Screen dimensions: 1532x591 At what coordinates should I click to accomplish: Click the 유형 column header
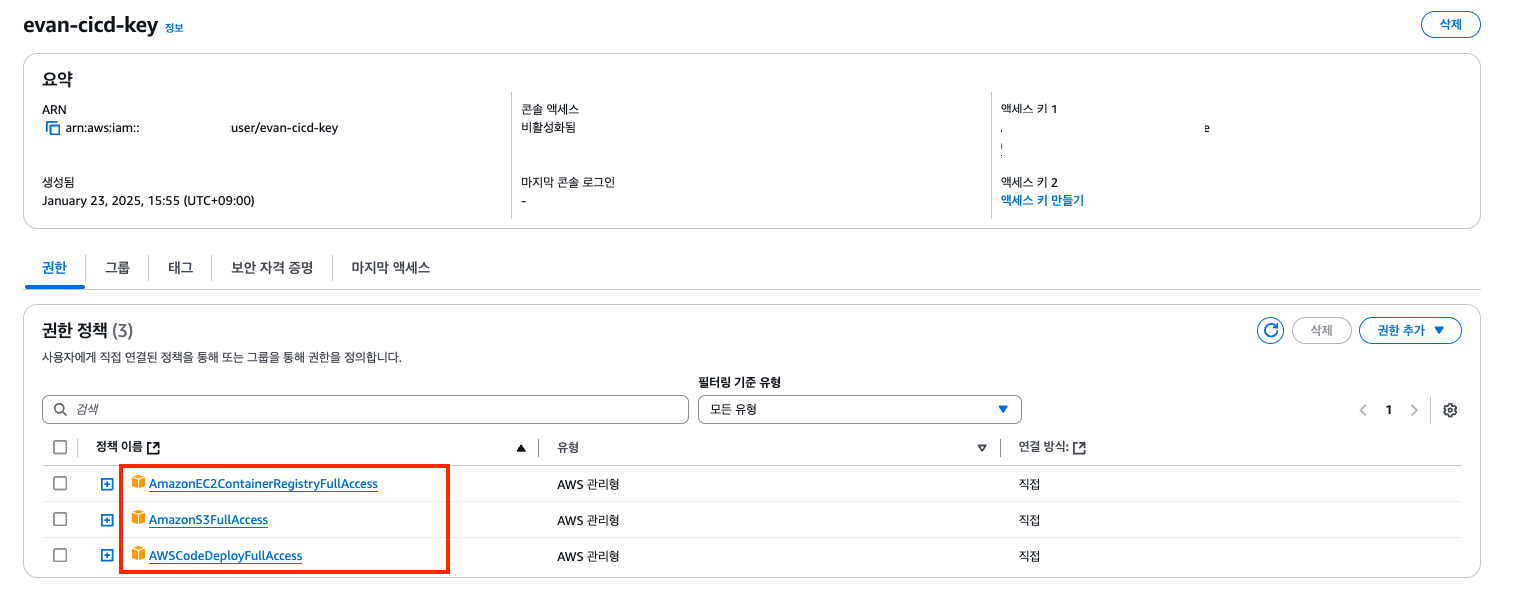click(x=568, y=447)
